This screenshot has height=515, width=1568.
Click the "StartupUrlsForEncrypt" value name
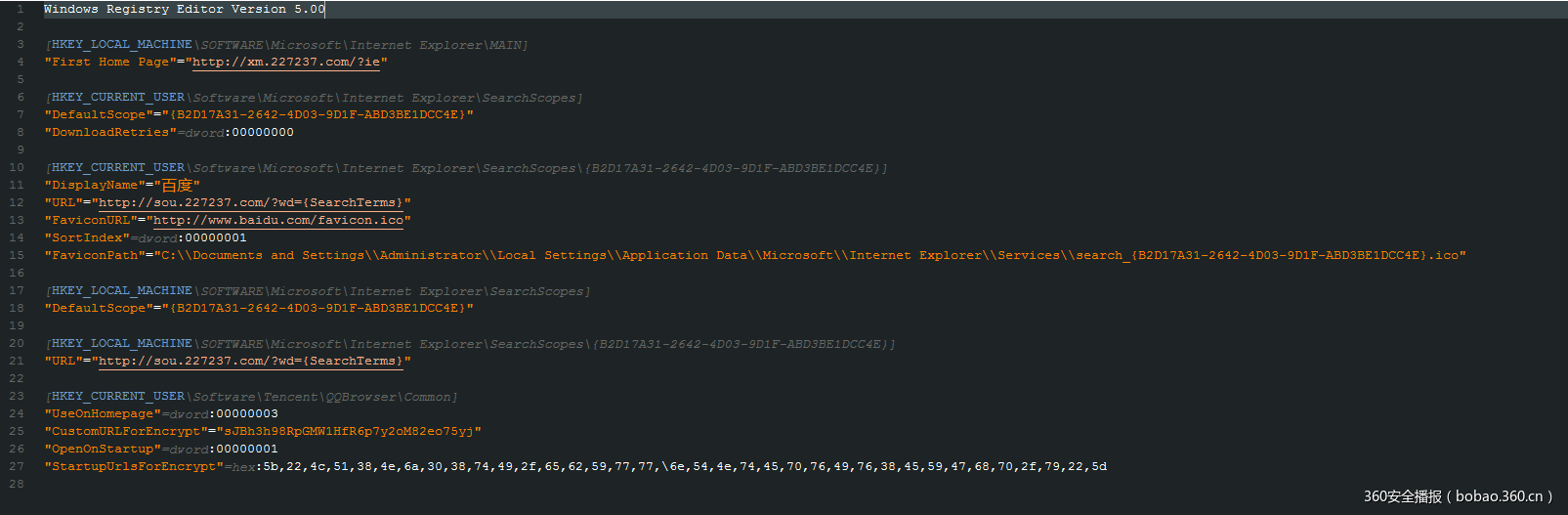pos(134,467)
